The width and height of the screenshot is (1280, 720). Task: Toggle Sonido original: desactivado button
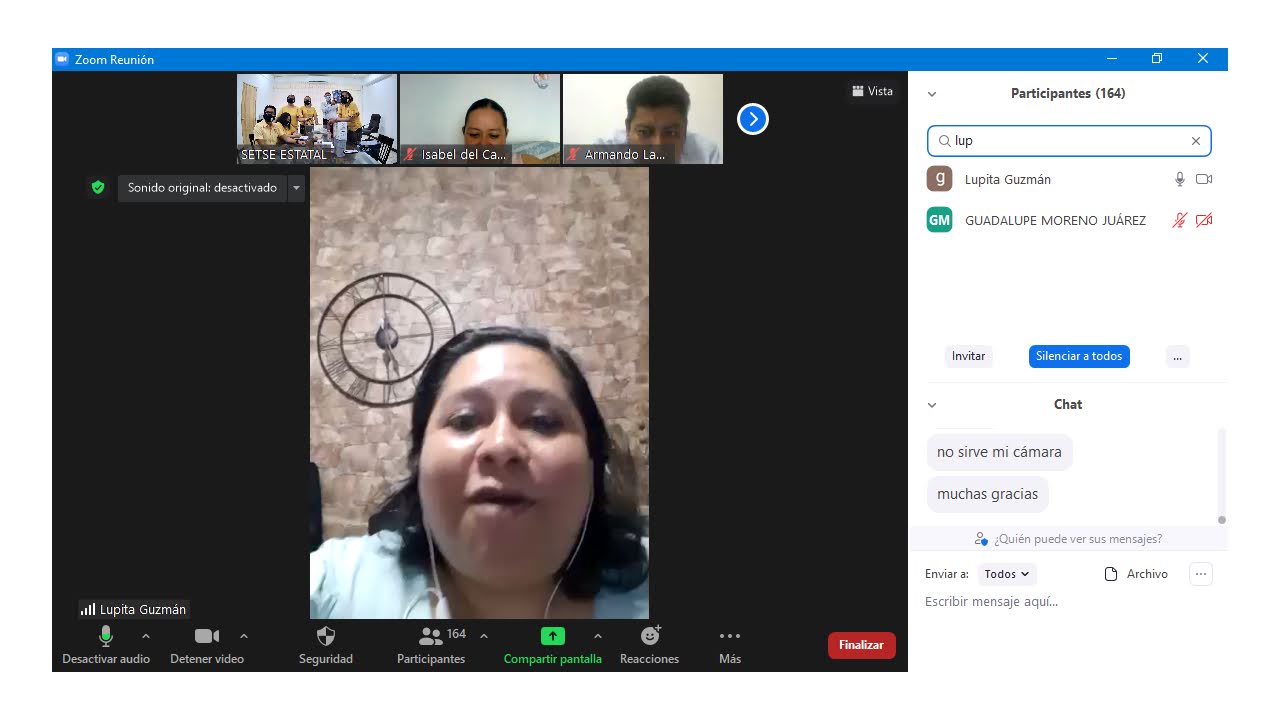[202, 188]
